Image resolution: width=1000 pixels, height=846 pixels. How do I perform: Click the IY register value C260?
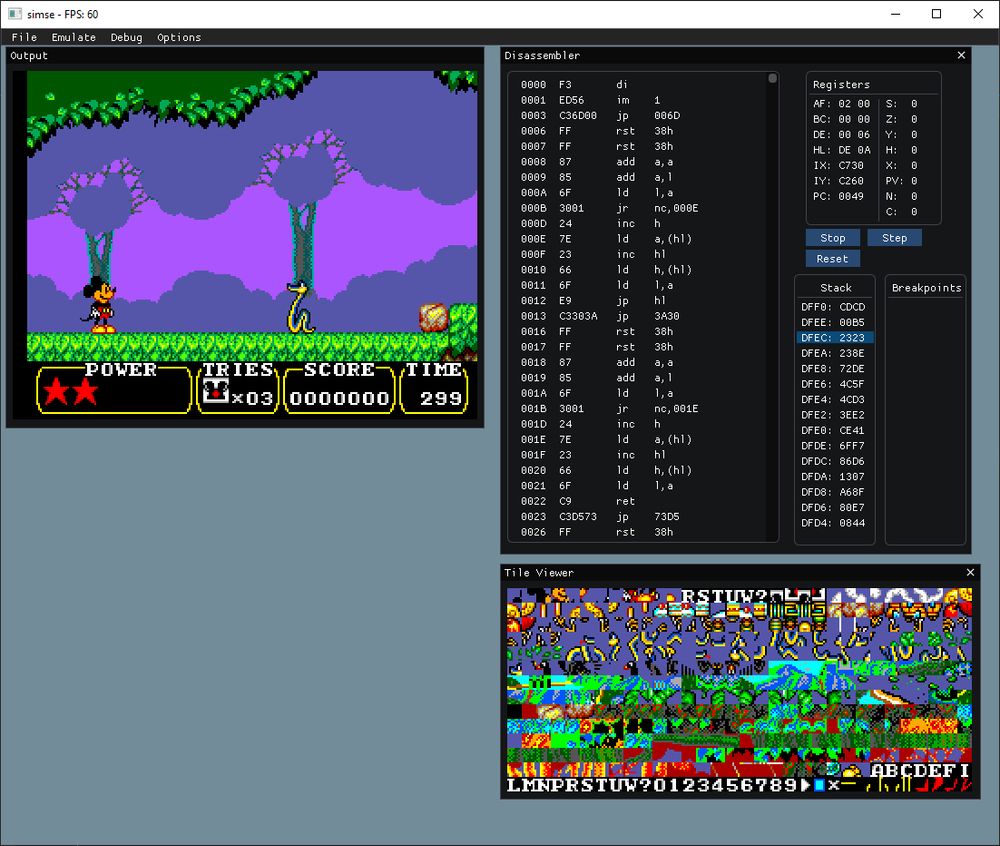tap(851, 180)
